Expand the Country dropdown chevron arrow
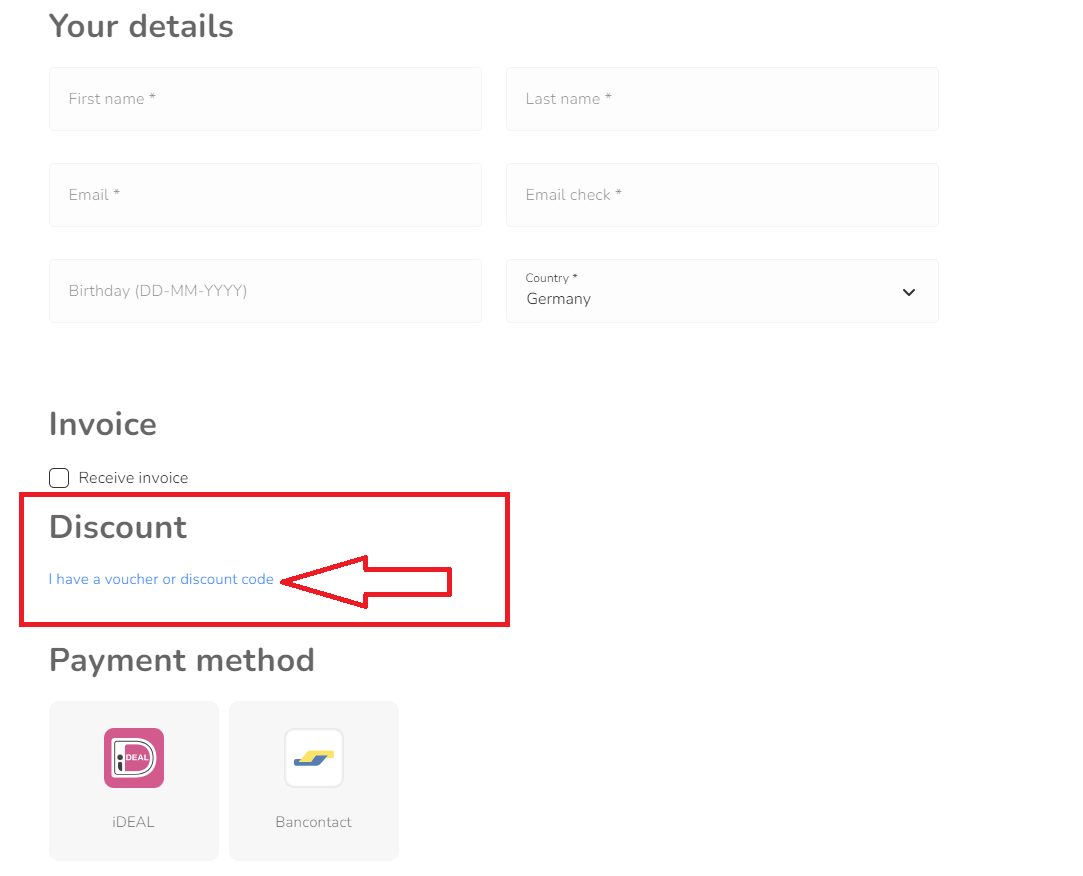The image size is (1083, 876). coord(908,292)
